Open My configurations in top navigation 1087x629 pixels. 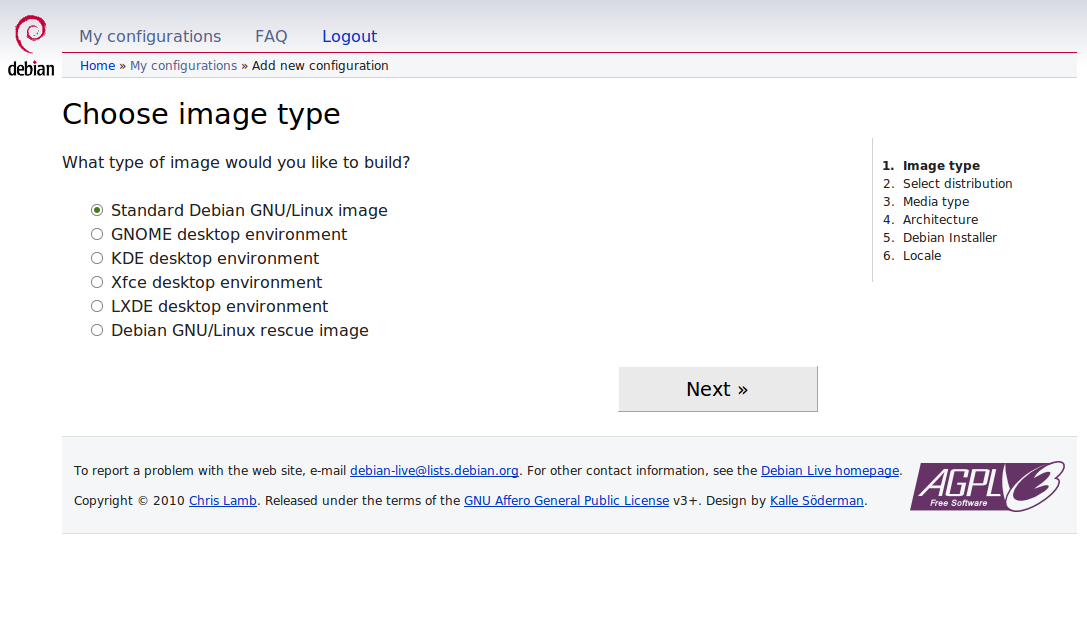[150, 36]
